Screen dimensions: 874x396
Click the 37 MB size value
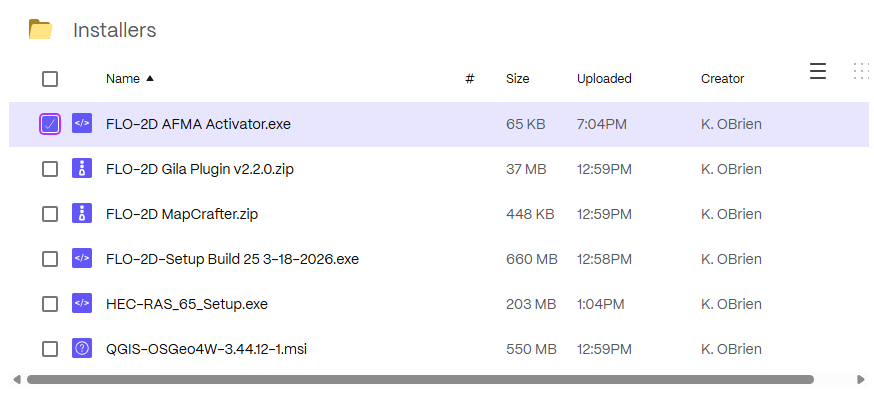(x=526, y=169)
